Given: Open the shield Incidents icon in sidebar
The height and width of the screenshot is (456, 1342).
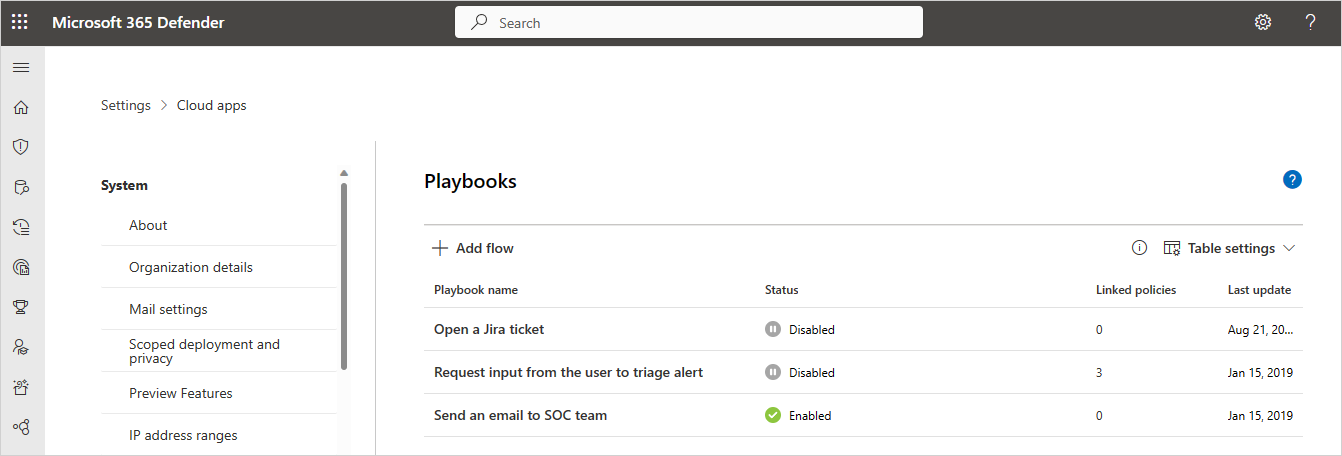Looking at the screenshot, I should 21,147.
